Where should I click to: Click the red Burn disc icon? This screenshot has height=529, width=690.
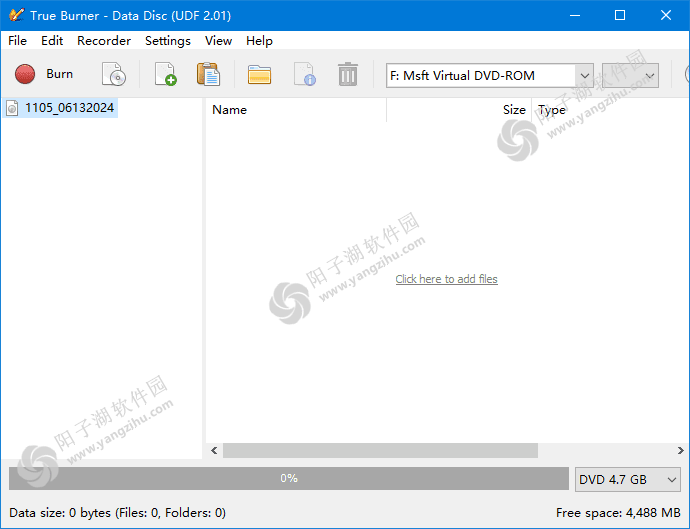click(x=25, y=74)
